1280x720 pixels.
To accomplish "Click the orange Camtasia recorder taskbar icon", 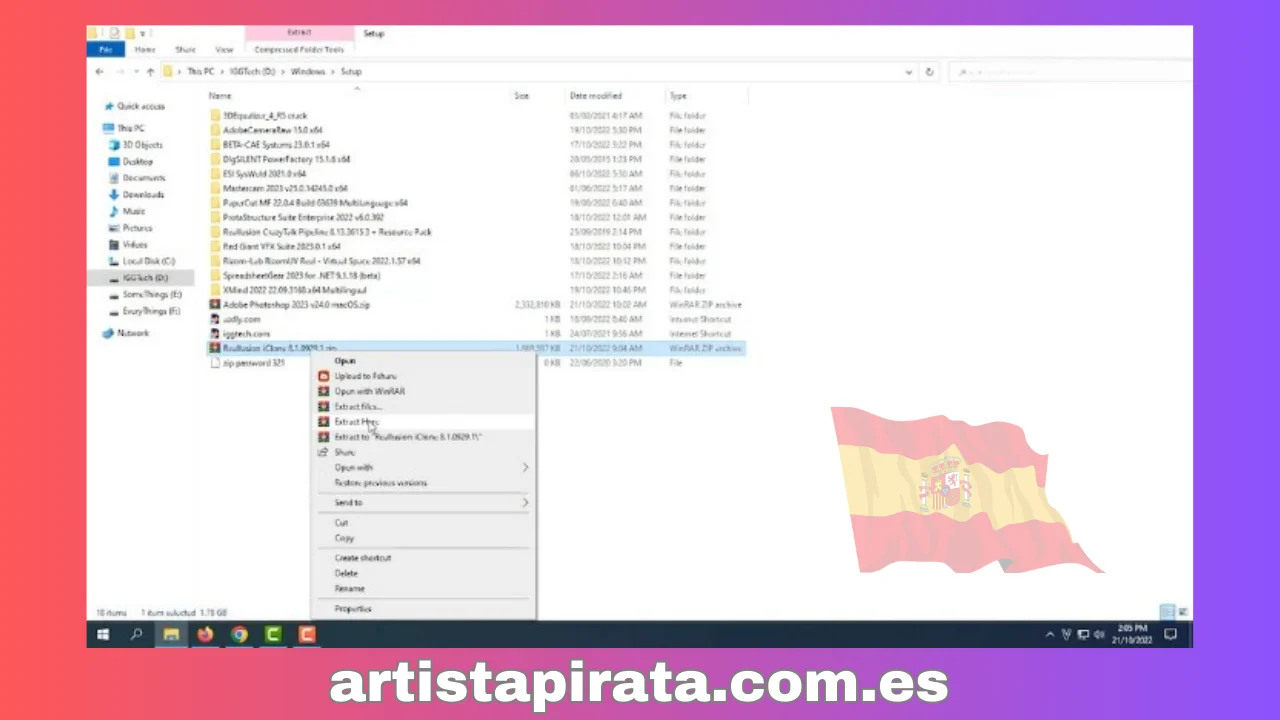I will 307,634.
